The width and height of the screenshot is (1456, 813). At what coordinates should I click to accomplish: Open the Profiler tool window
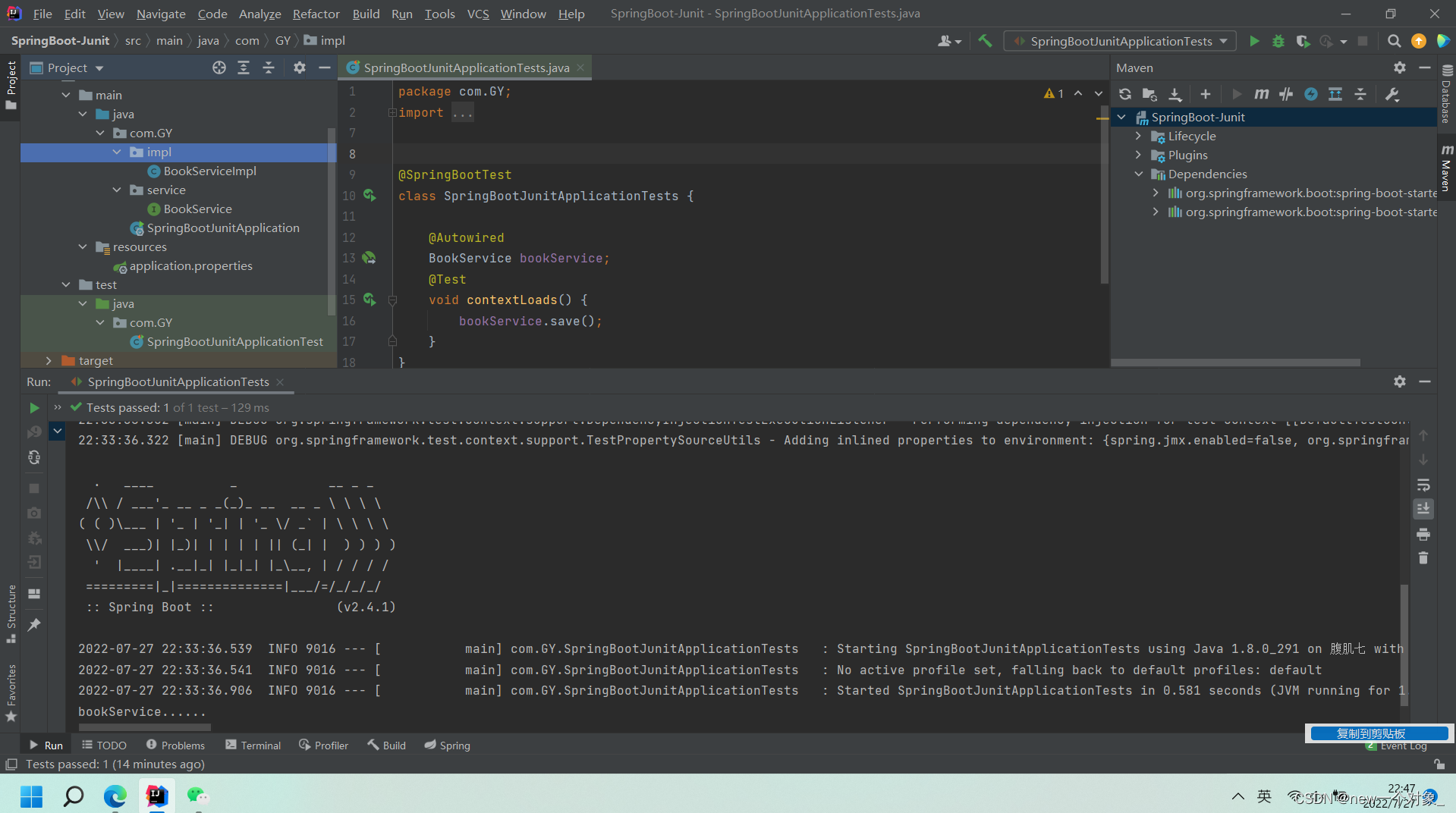323,746
